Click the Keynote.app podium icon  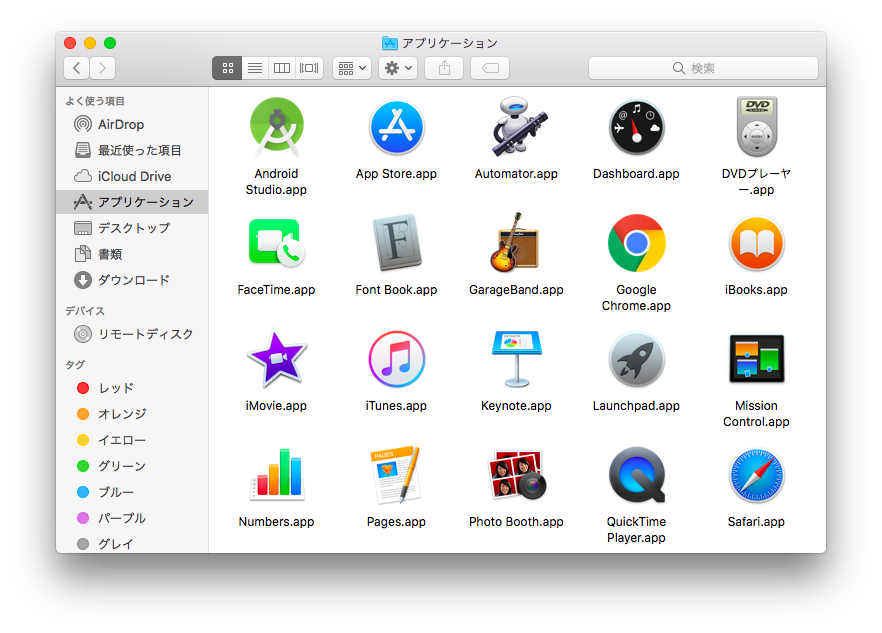coord(516,359)
